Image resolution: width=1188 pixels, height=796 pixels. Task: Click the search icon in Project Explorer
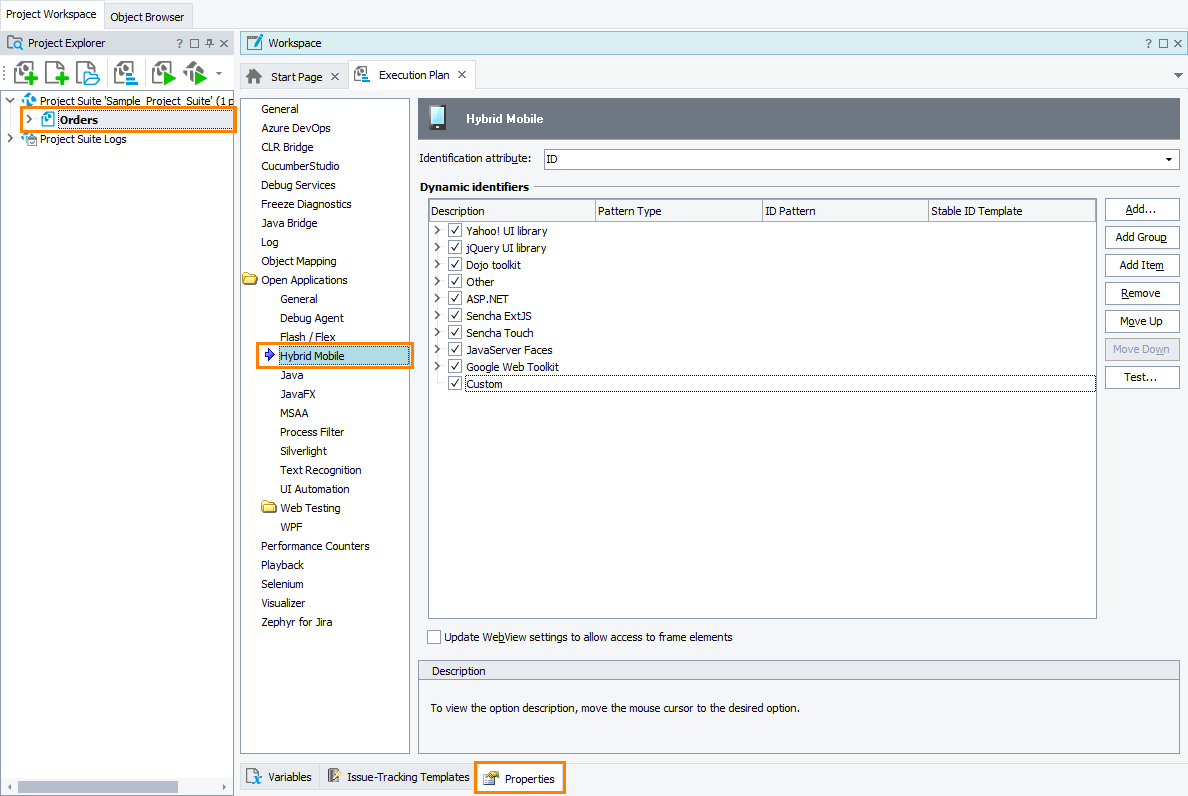coord(15,43)
